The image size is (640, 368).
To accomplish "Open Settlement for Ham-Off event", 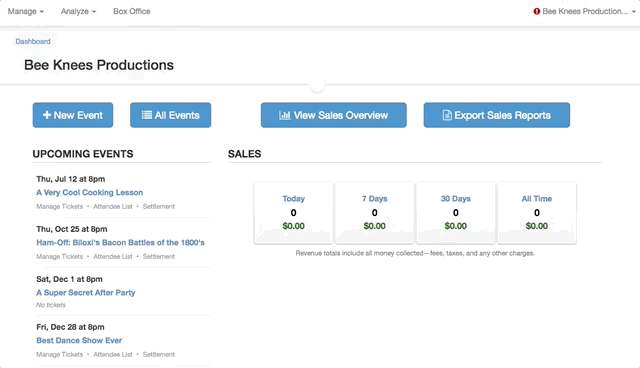I will [159, 257].
